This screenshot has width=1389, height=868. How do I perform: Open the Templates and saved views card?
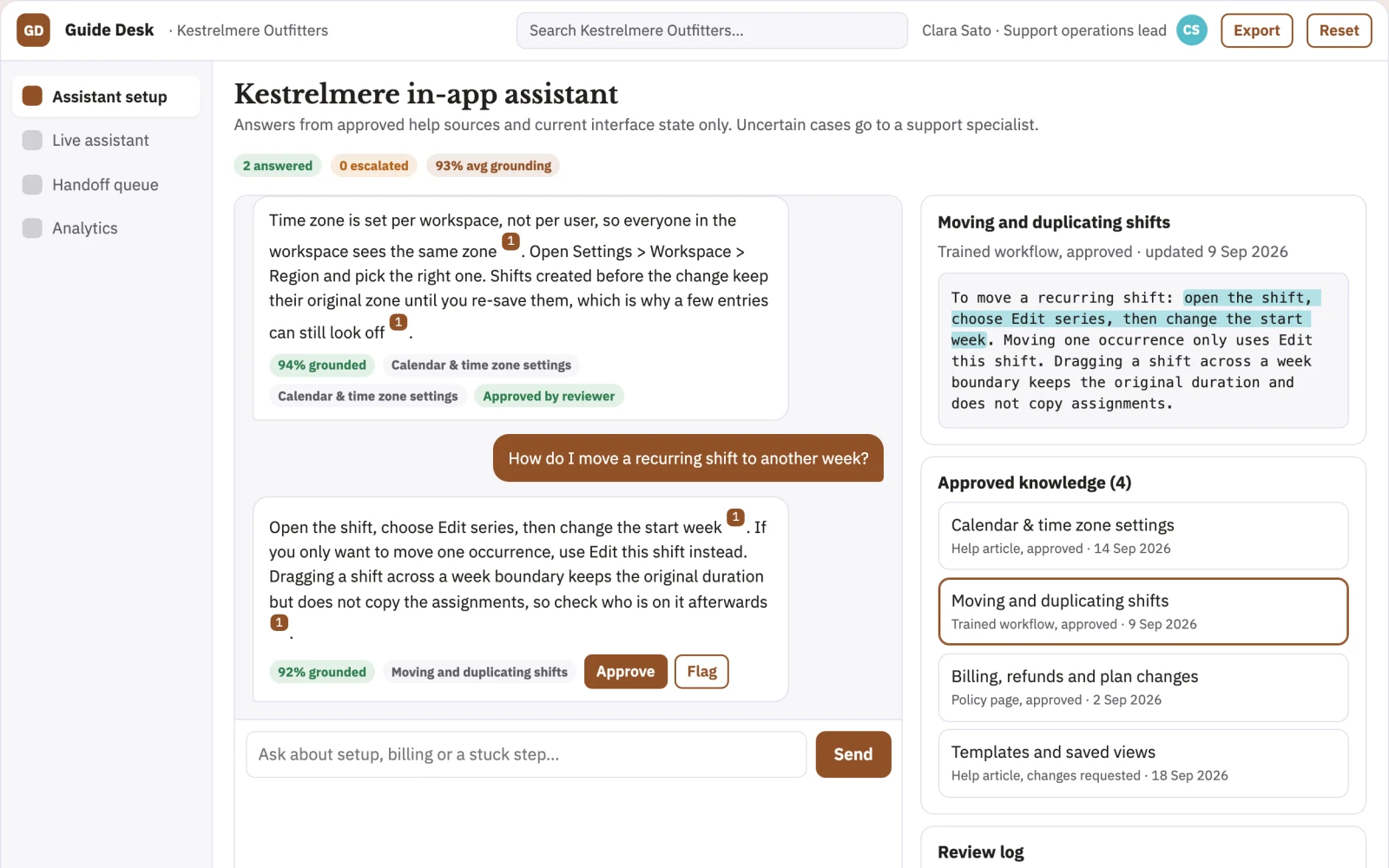coord(1142,763)
